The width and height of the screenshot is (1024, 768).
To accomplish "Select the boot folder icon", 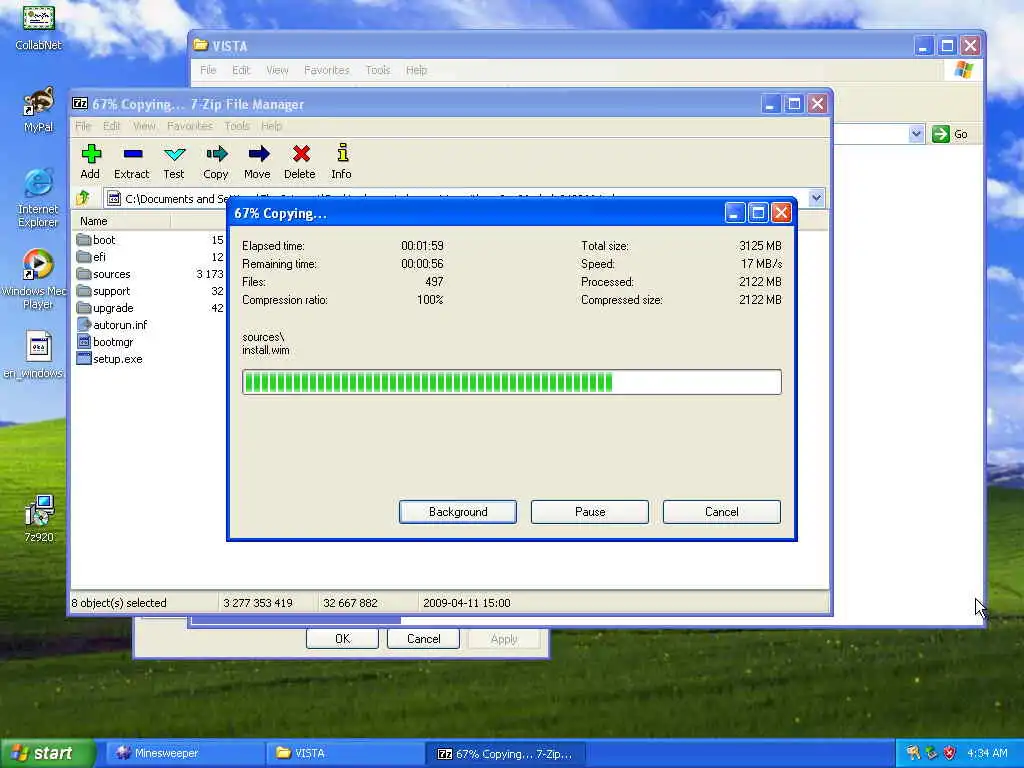I will point(84,240).
